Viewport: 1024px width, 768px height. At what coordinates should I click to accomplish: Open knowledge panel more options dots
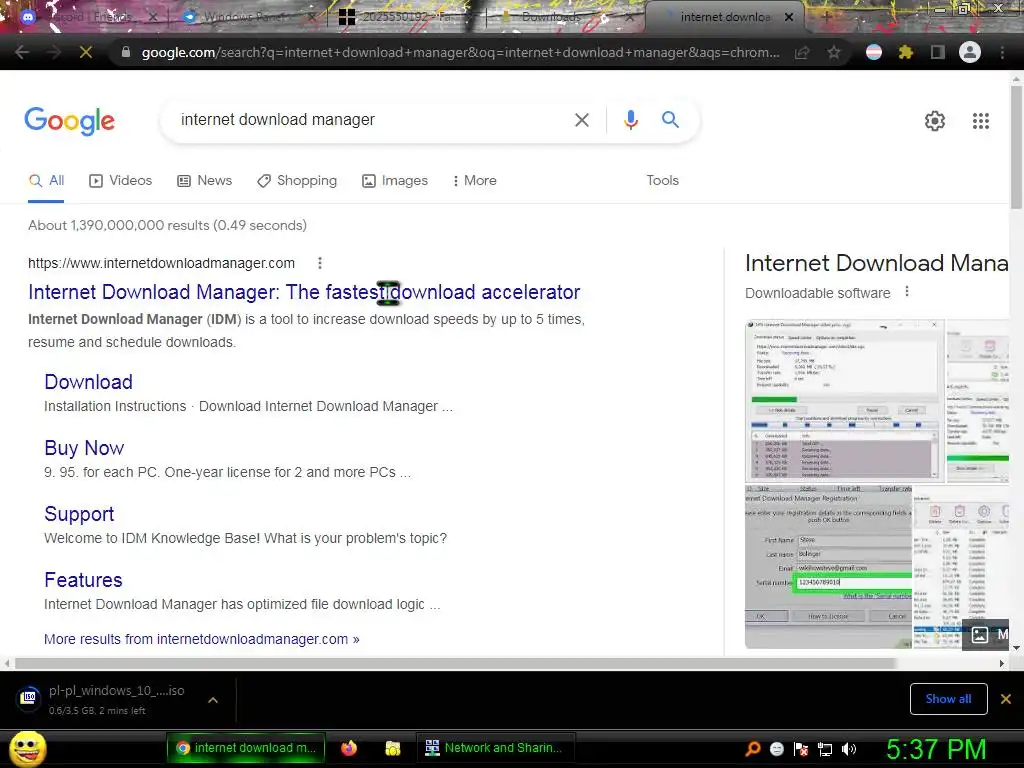click(x=906, y=292)
